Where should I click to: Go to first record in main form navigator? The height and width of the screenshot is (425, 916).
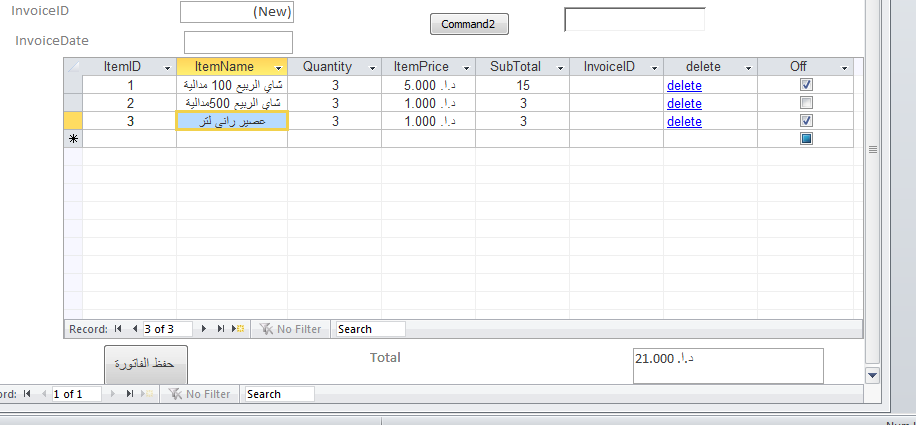click(x=27, y=394)
